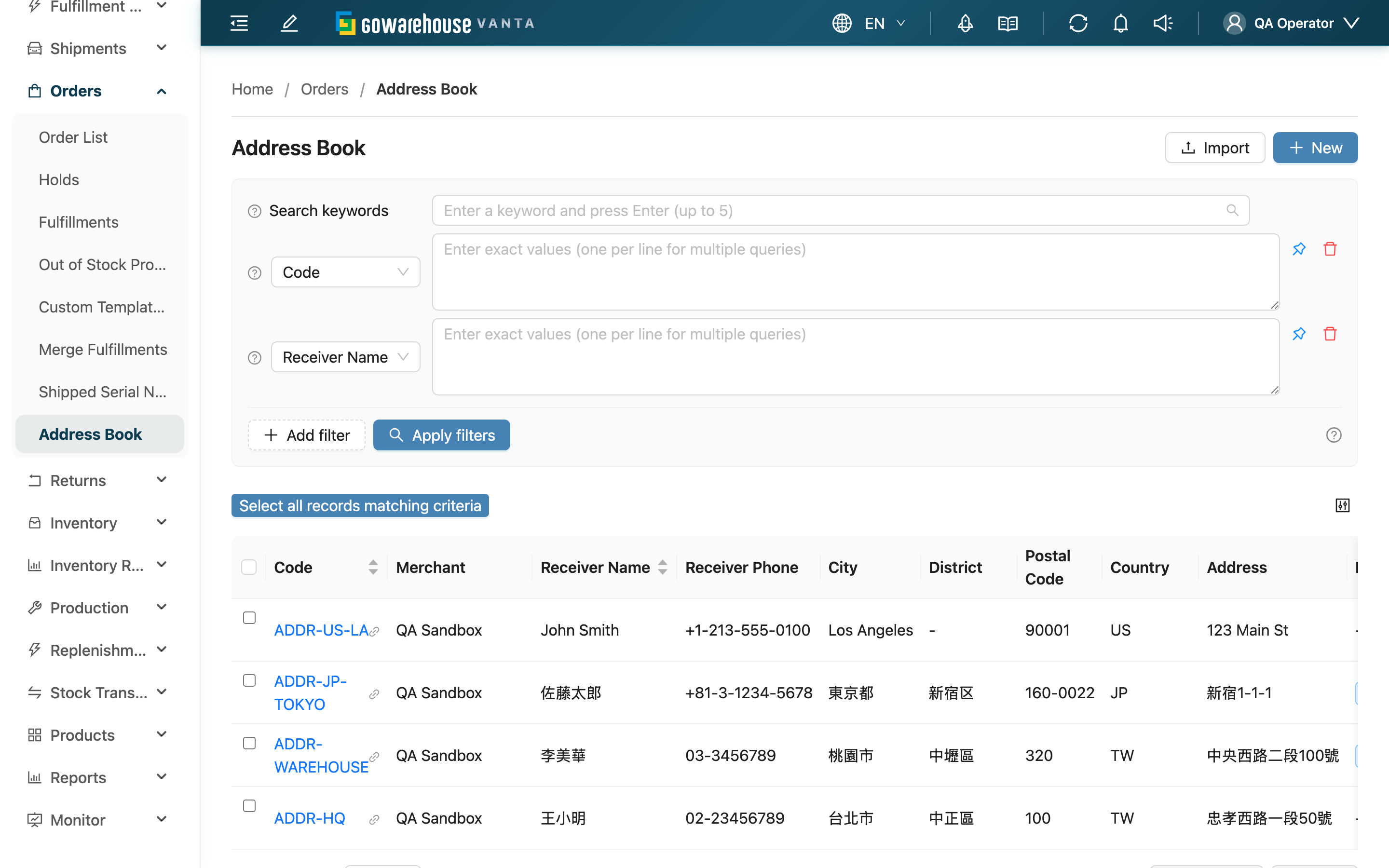Collapse the sidebar menu with the hamburger icon
Viewport: 1389px width, 868px height.
(x=239, y=23)
